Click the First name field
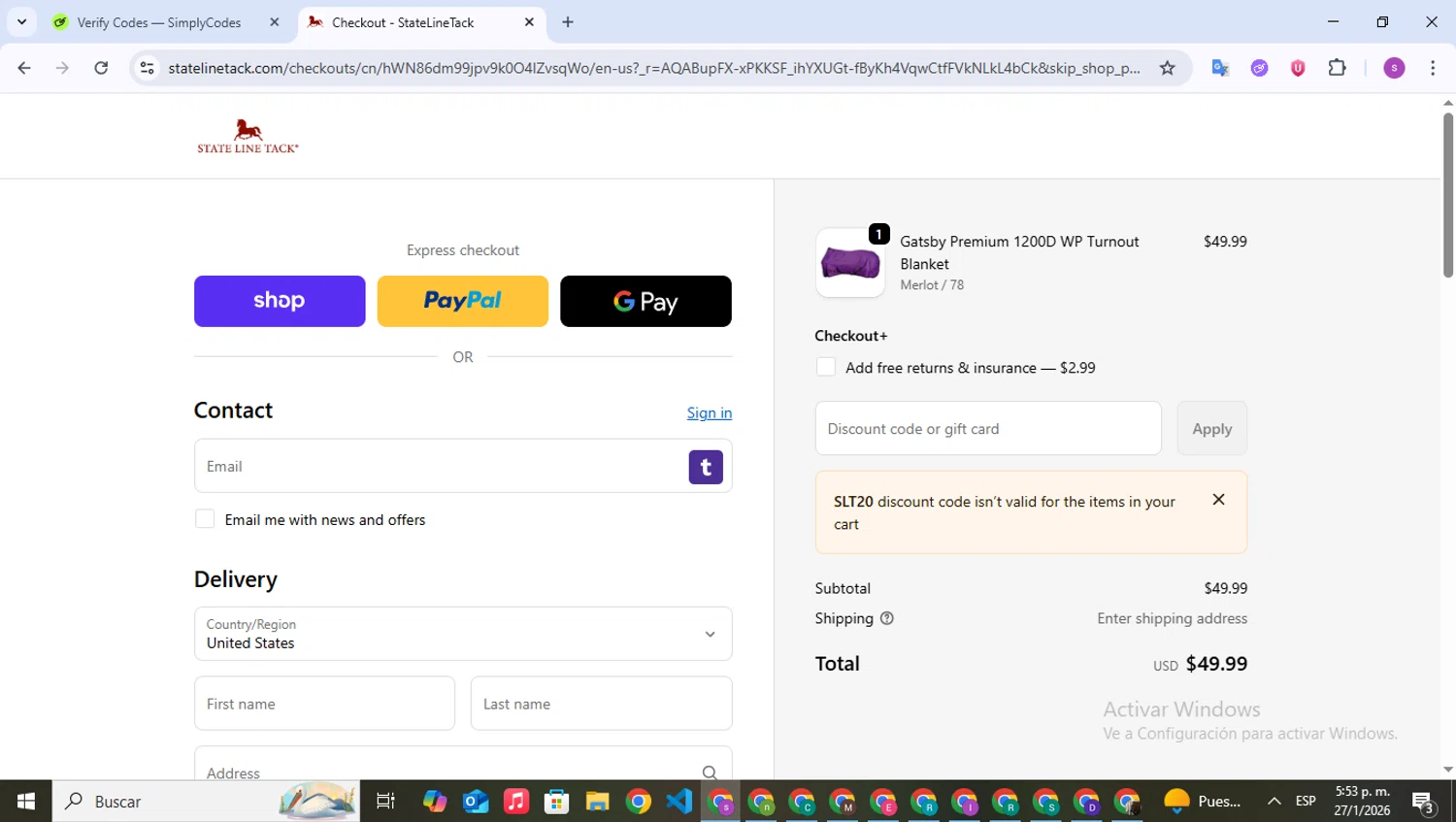Screen dimensions: 1456x822 click(324, 704)
